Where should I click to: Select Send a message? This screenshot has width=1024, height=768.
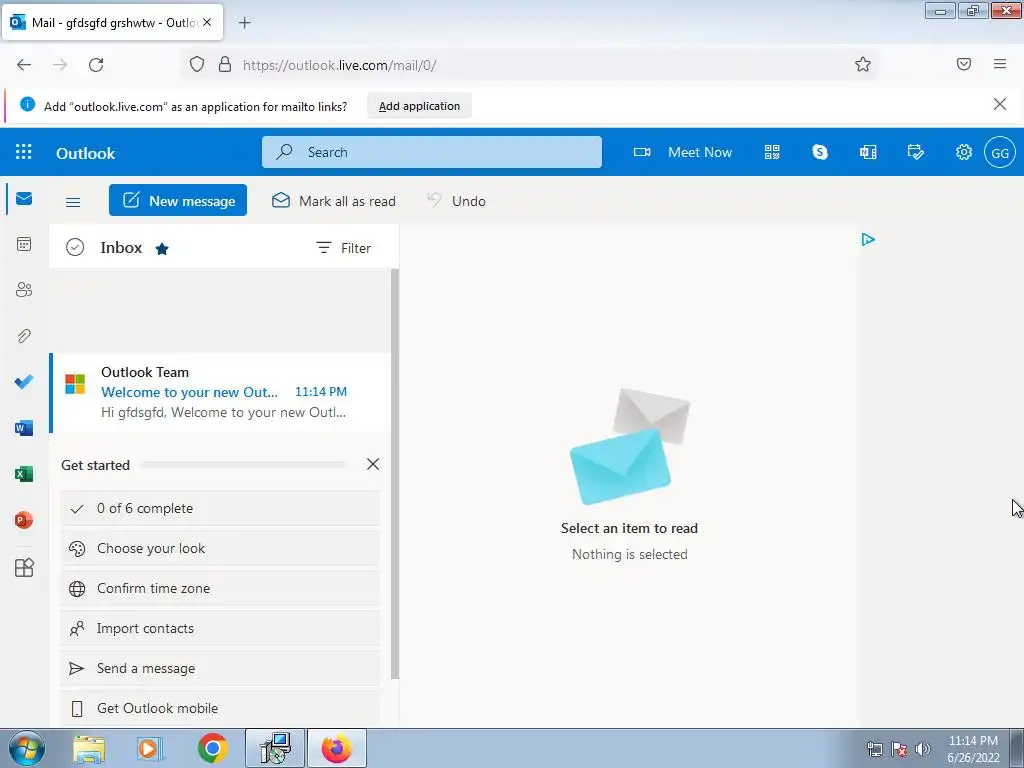tap(220, 668)
